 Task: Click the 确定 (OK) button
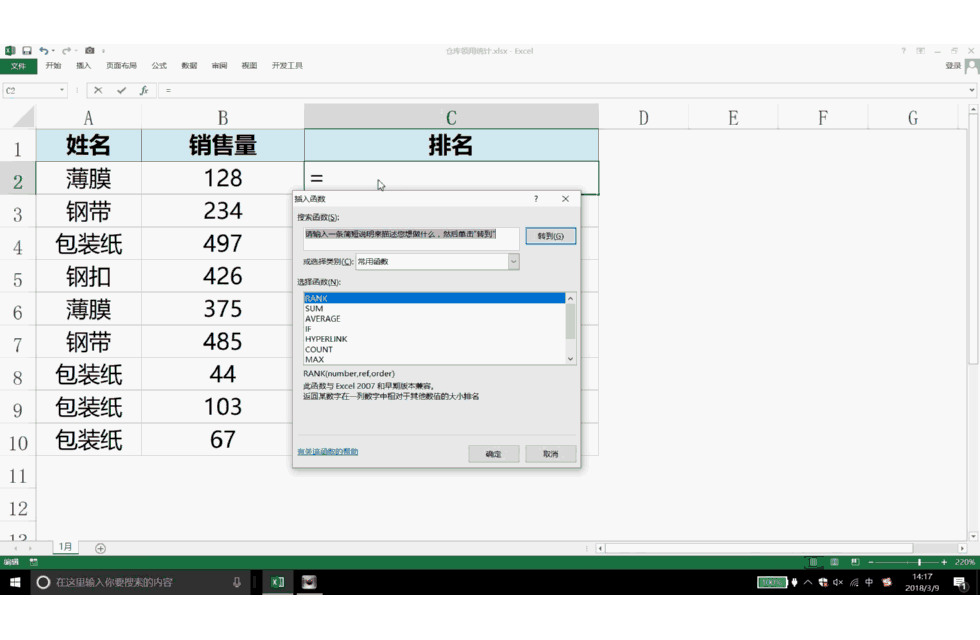[494, 454]
